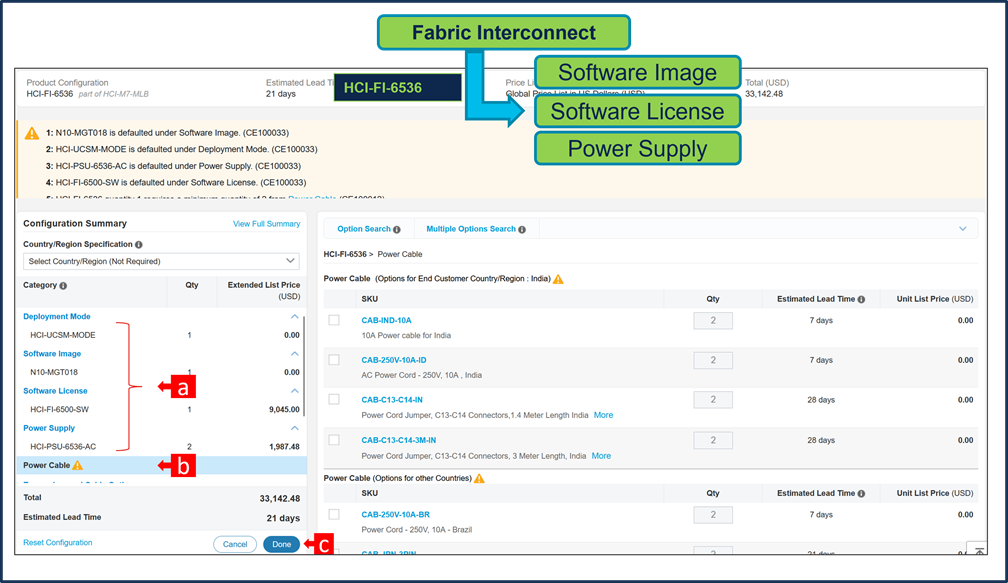Collapse the Deployment Mode category
This screenshot has height=583, width=1008.
click(294, 316)
